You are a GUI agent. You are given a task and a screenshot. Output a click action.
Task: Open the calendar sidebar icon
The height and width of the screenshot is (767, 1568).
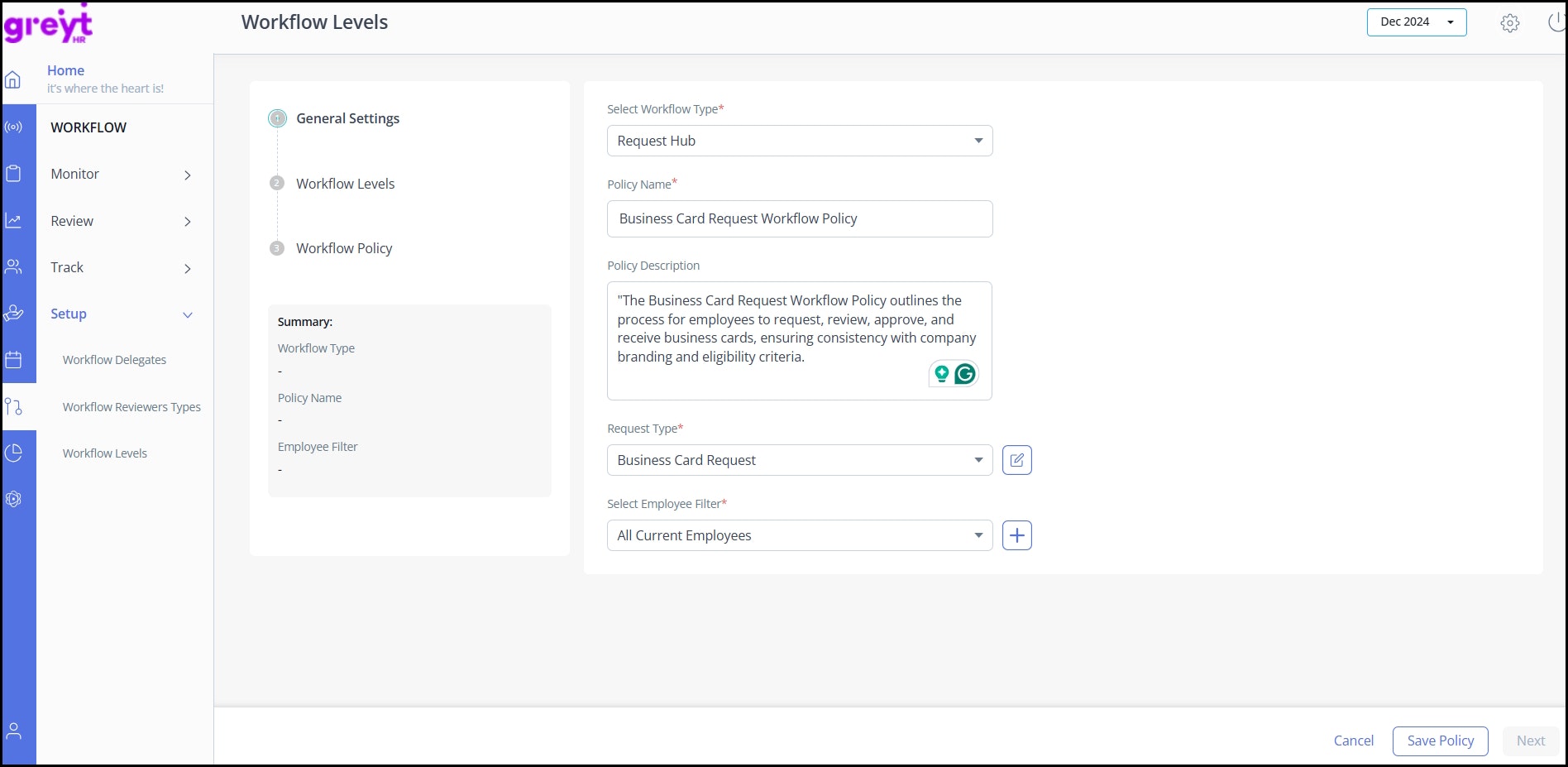[x=13, y=360]
